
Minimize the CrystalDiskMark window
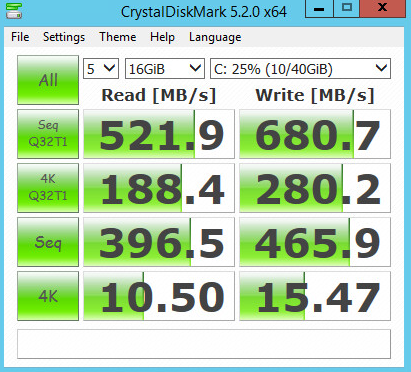319,8
